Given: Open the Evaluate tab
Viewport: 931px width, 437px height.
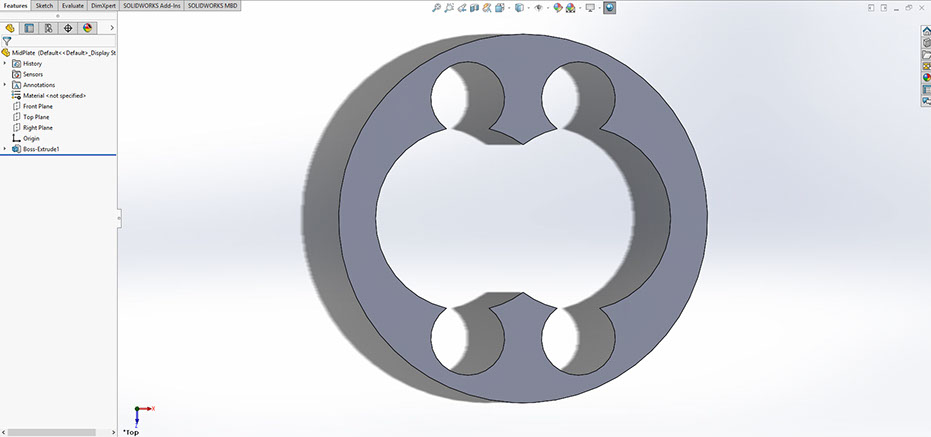Looking at the screenshot, I should point(72,5).
